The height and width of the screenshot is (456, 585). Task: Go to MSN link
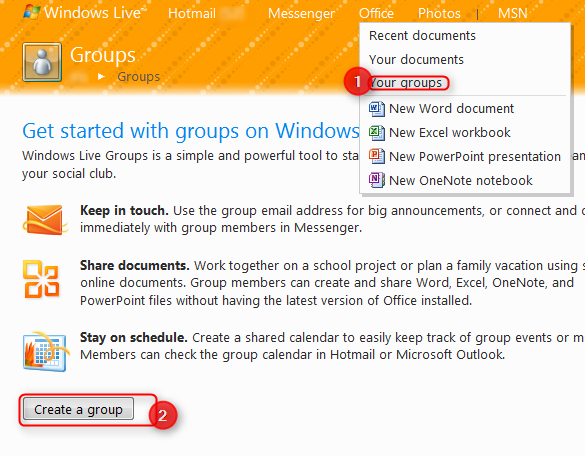(x=513, y=13)
